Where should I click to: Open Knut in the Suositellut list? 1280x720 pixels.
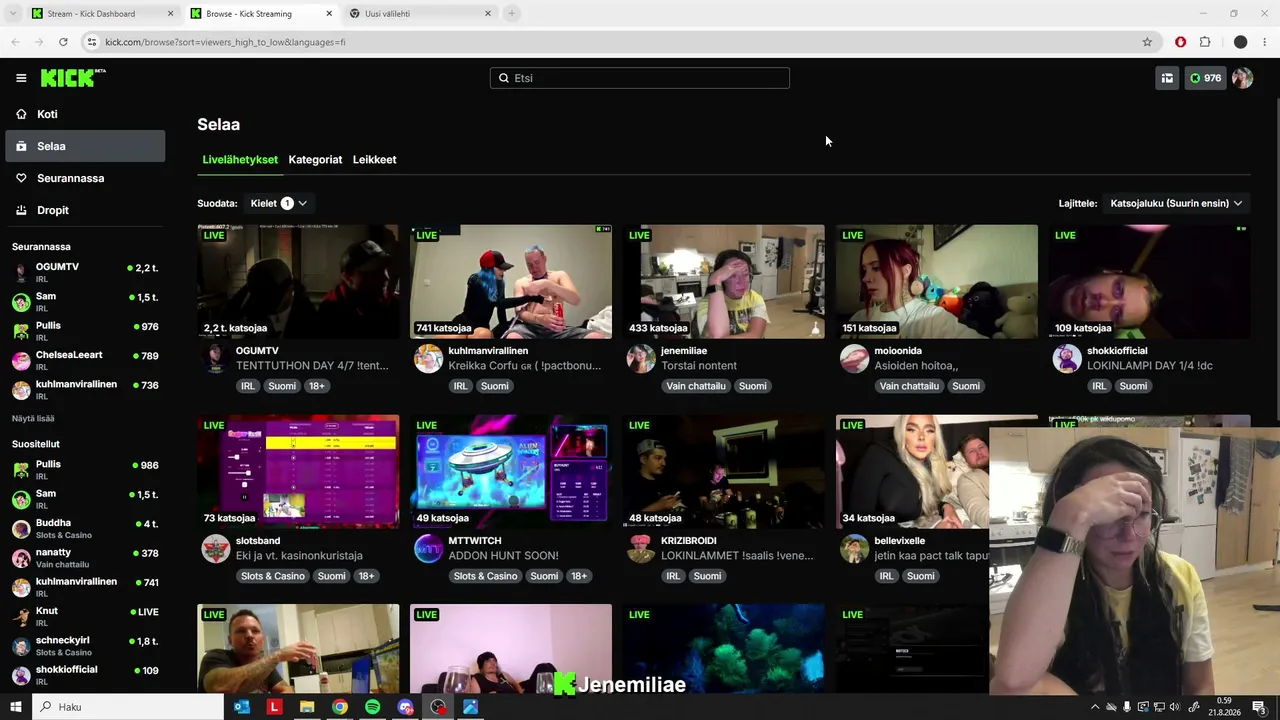click(x=85, y=616)
